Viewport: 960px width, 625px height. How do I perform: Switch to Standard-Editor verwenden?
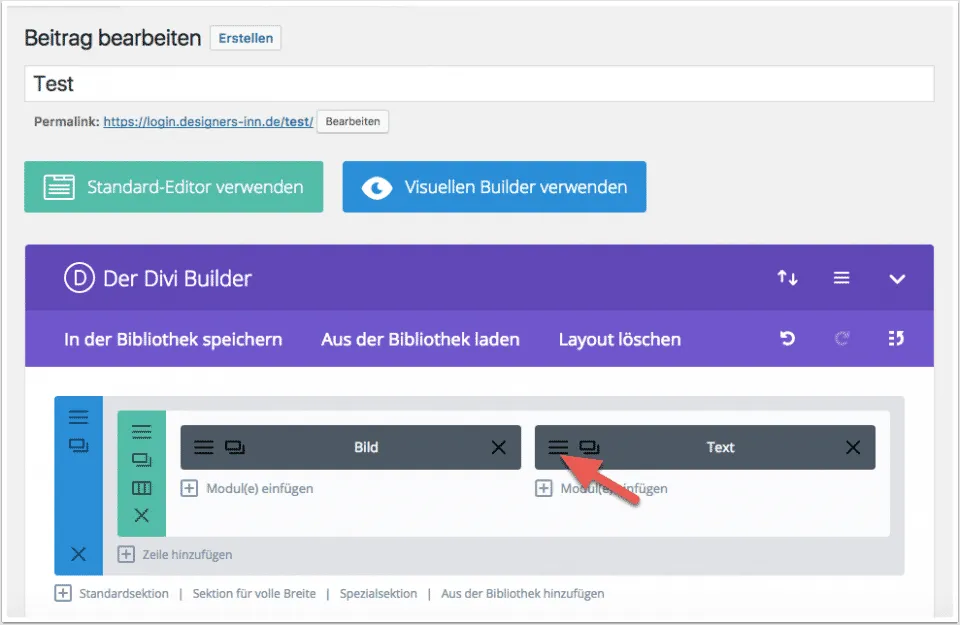click(174, 187)
